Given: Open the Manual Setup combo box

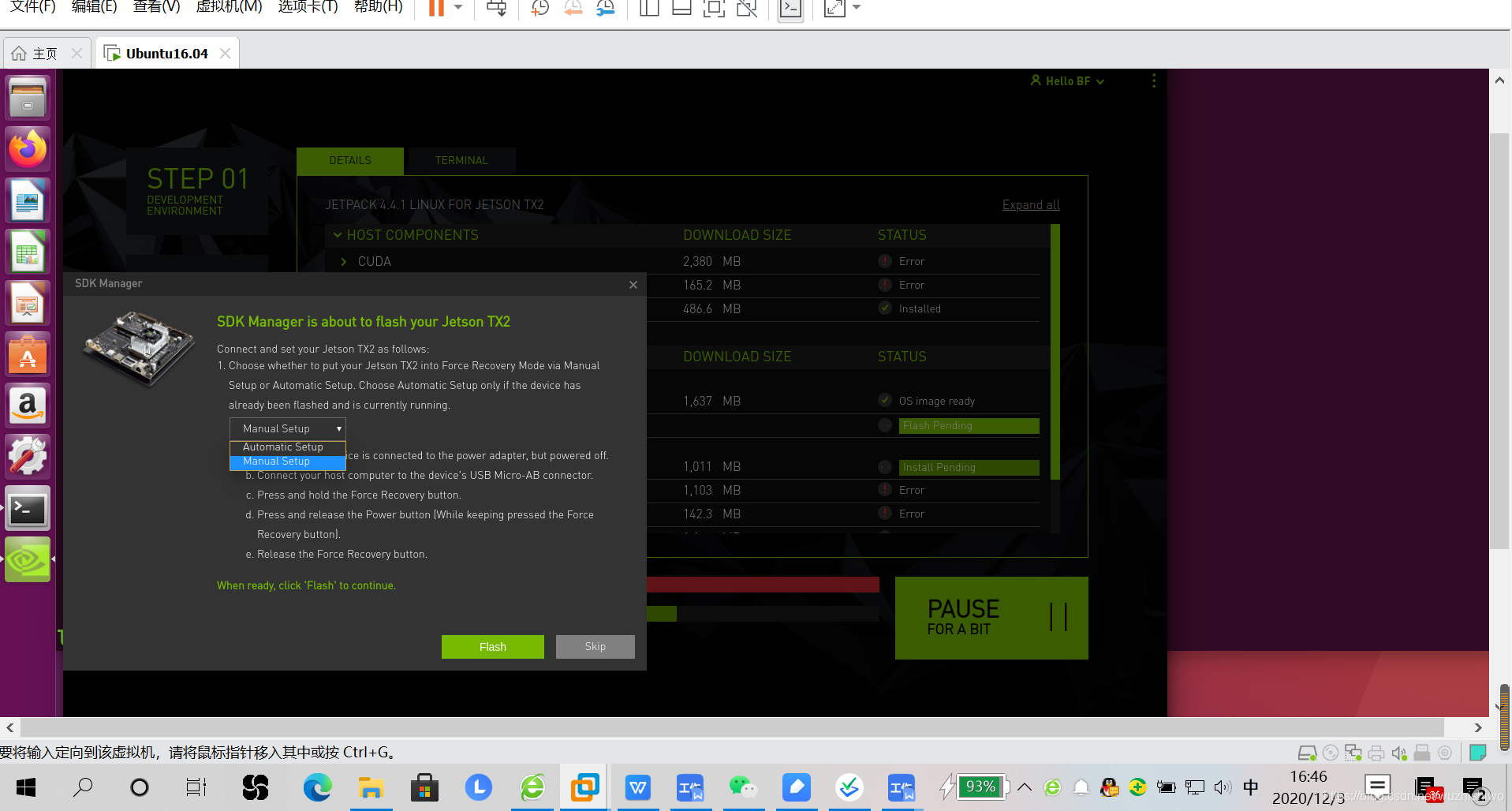Looking at the screenshot, I should [288, 428].
